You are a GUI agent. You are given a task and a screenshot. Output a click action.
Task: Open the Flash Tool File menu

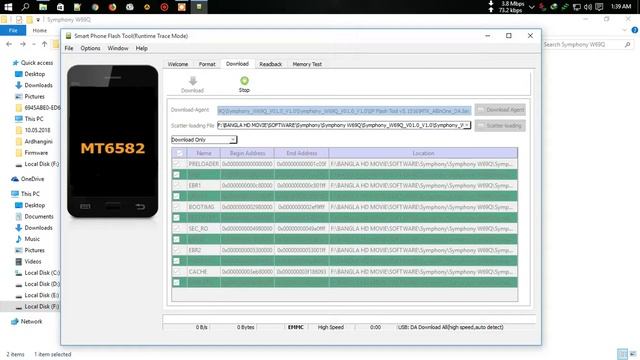pos(69,48)
